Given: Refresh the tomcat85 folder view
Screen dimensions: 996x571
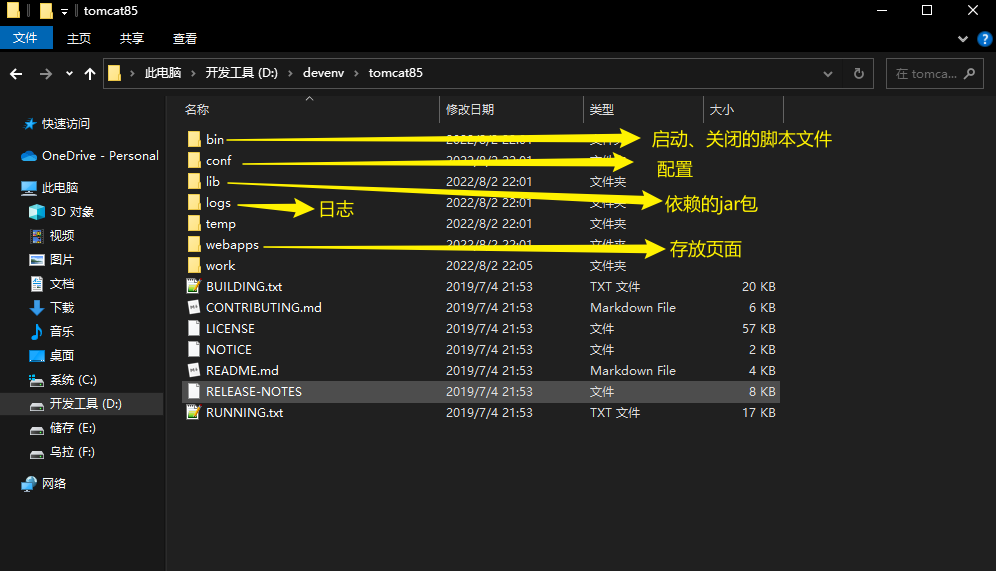Looking at the screenshot, I should point(858,74).
